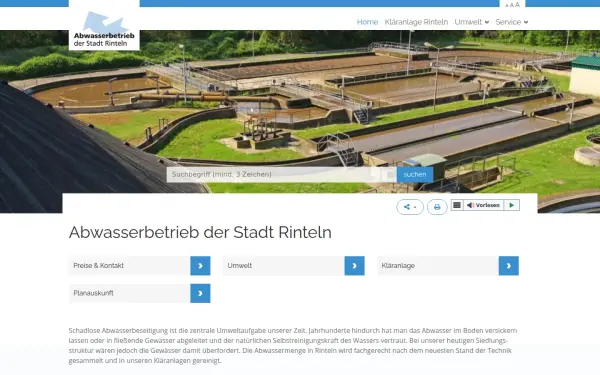
Task: Click the blue arrow beside Planauskunft
Action: [x=200, y=293]
